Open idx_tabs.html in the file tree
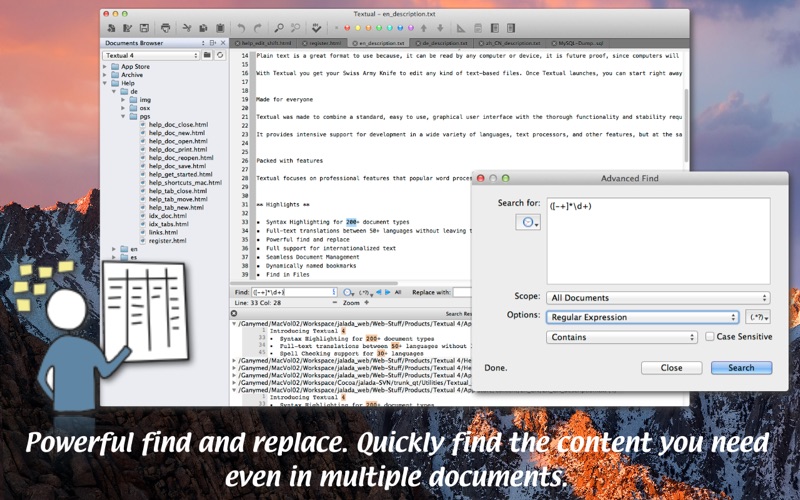The height and width of the screenshot is (500, 800). [168, 224]
